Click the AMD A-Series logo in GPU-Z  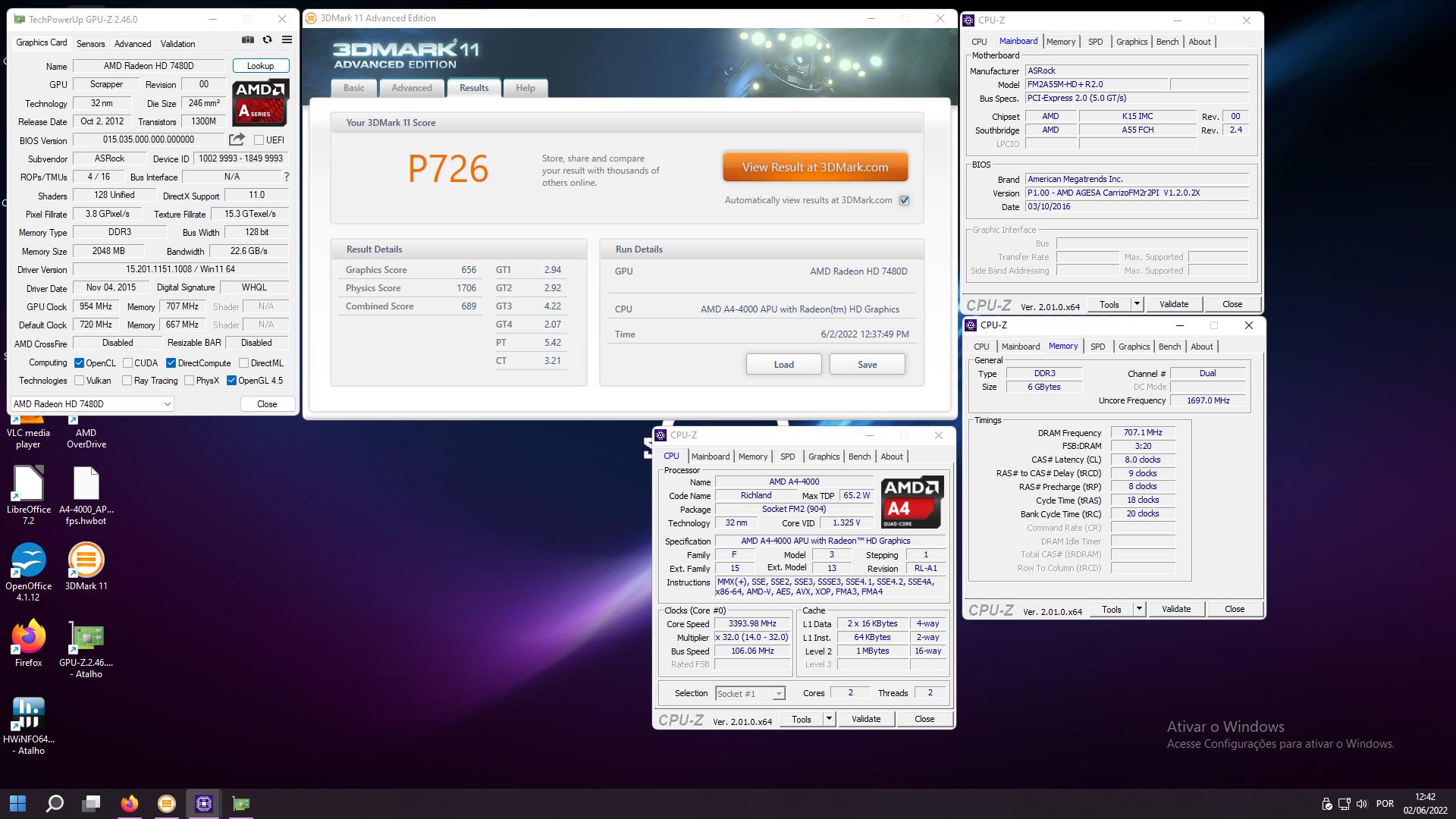click(x=260, y=102)
